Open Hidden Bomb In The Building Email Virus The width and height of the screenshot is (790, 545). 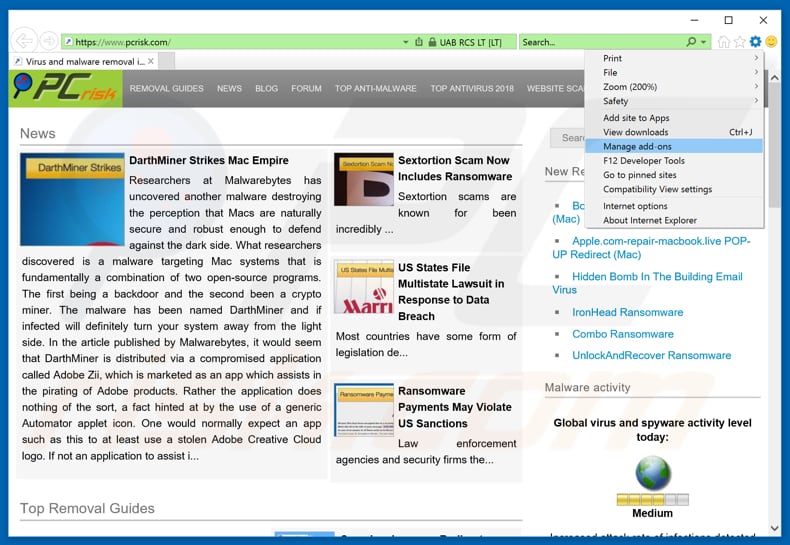click(647, 283)
